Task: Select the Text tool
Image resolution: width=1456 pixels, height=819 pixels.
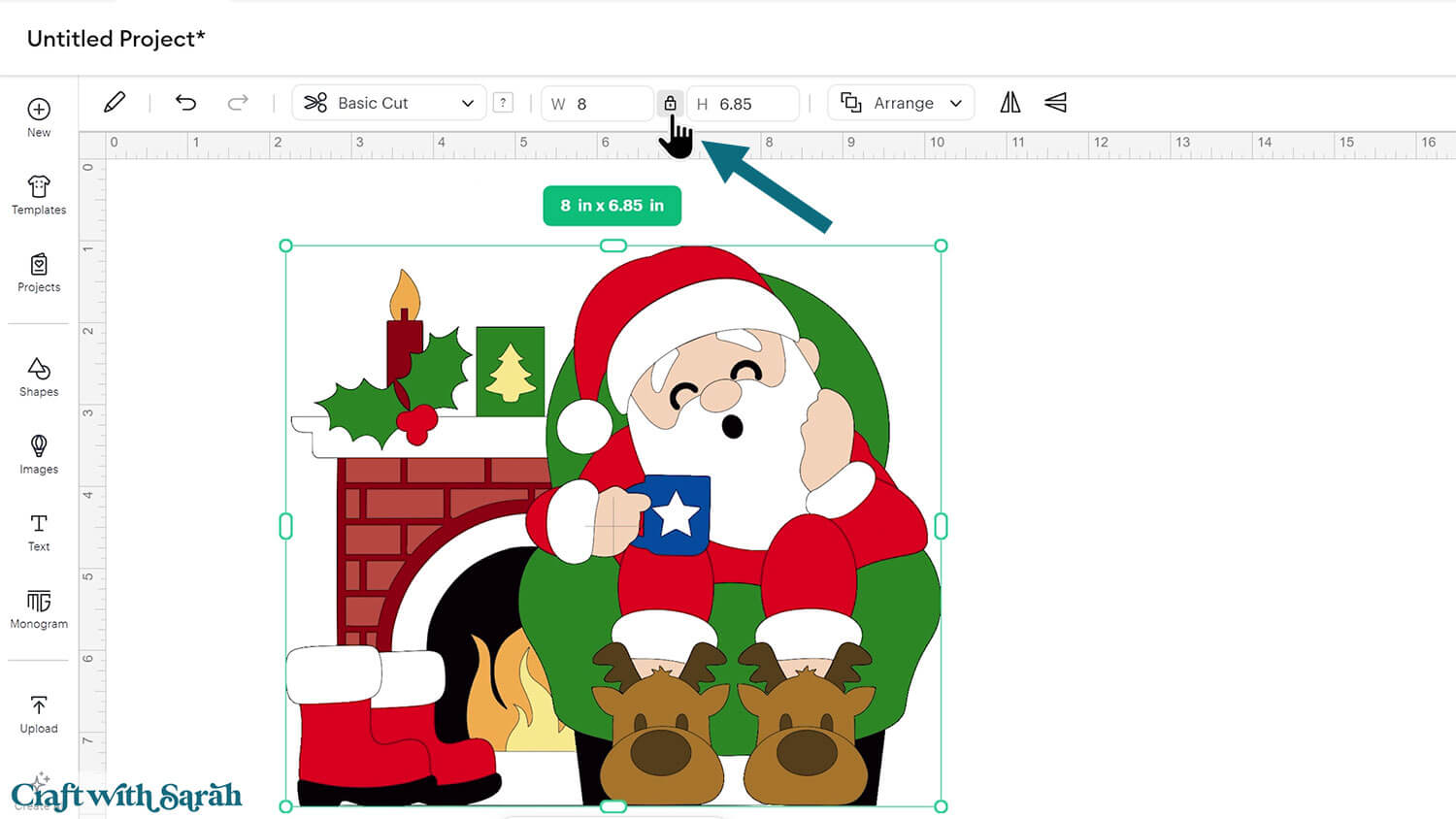Action: coord(38,533)
